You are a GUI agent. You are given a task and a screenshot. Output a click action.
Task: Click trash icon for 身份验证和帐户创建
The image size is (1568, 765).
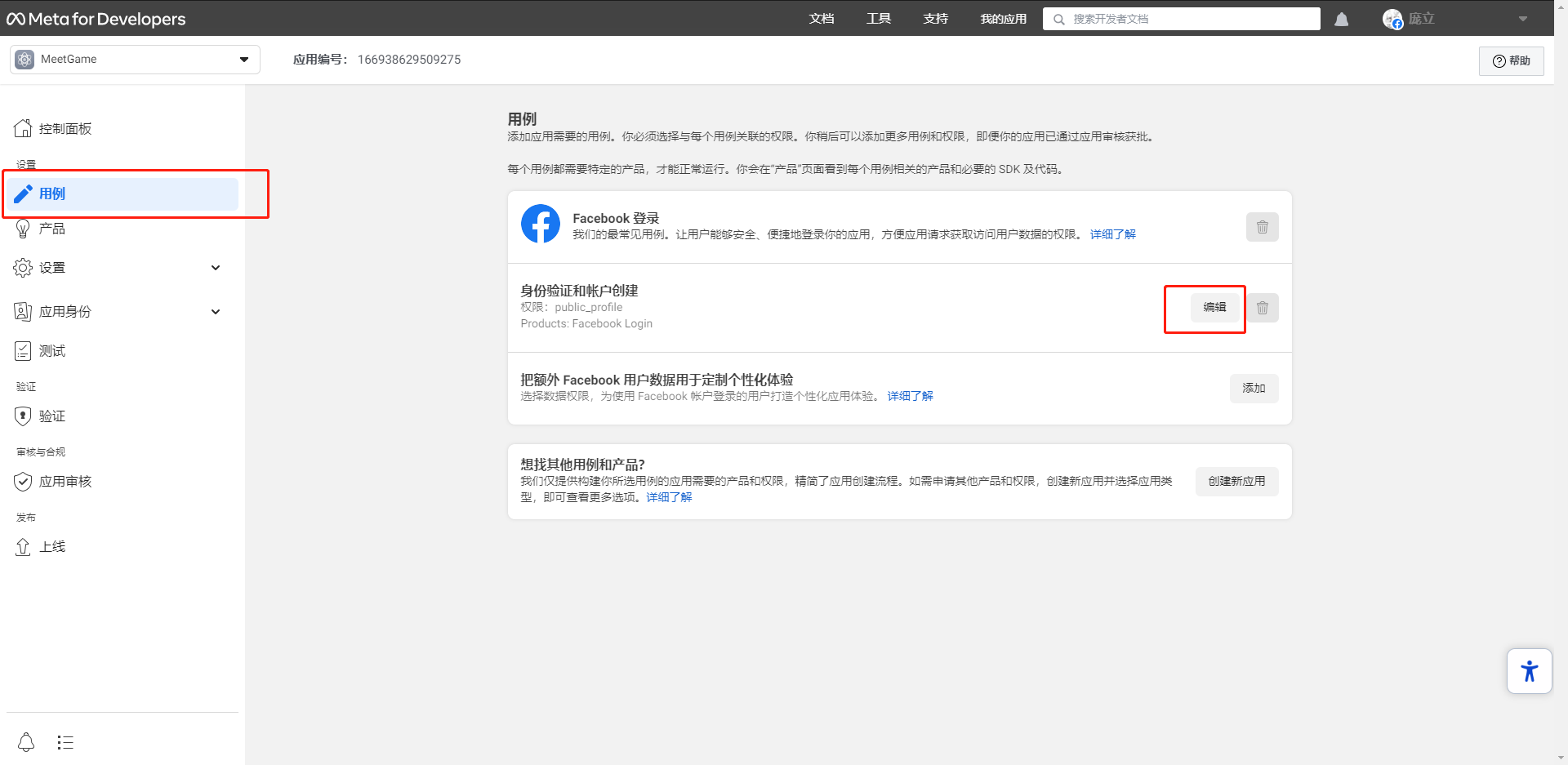point(1263,308)
